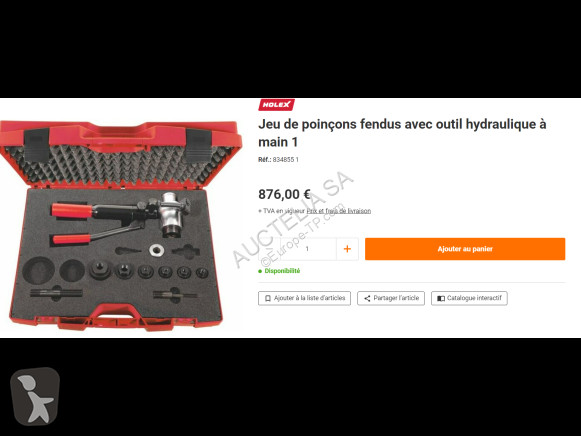Click the bookmark icon for article list
This screenshot has width=581, height=436.
click(x=268, y=298)
